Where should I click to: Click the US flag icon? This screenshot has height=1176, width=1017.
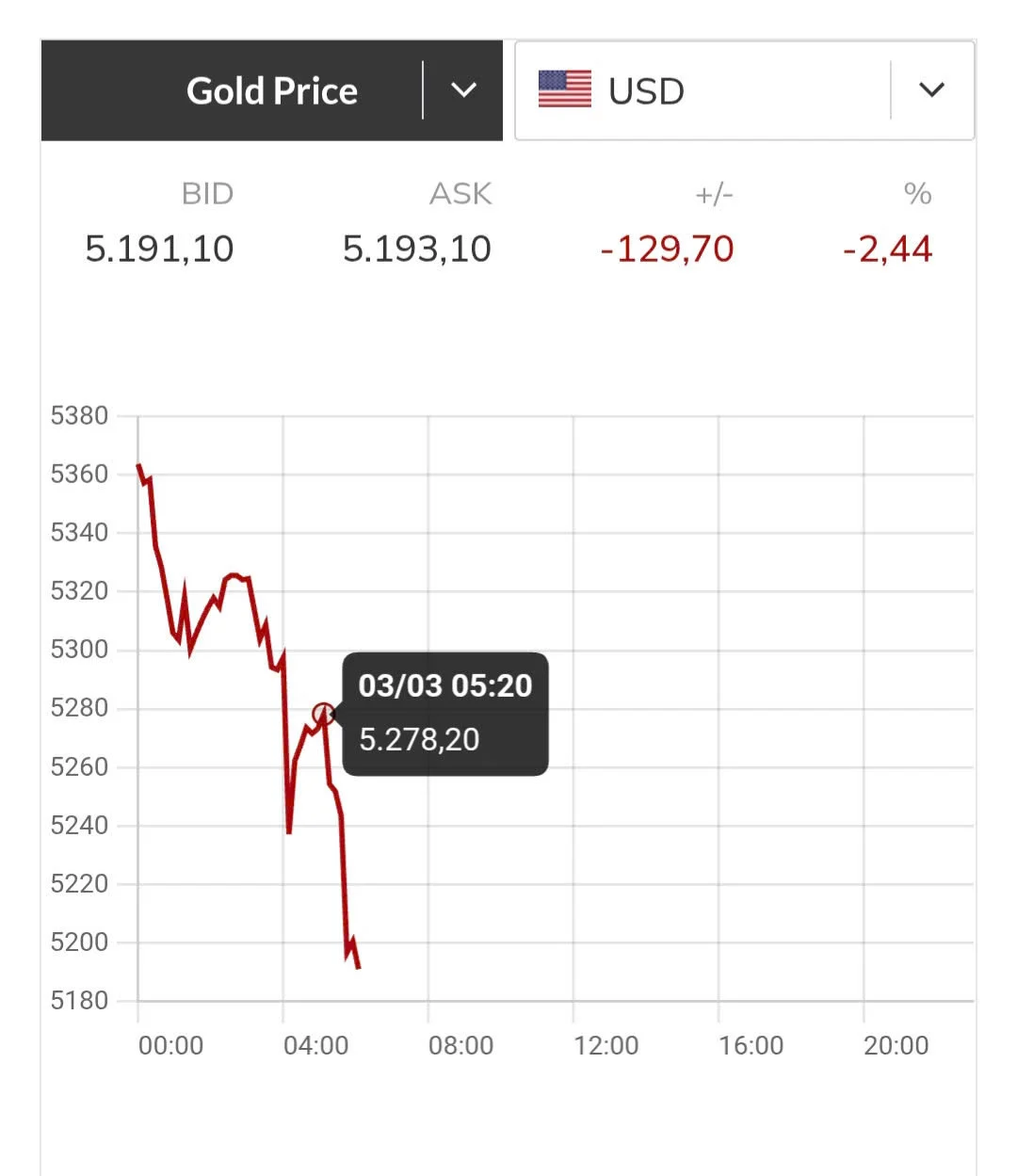(564, 90)
